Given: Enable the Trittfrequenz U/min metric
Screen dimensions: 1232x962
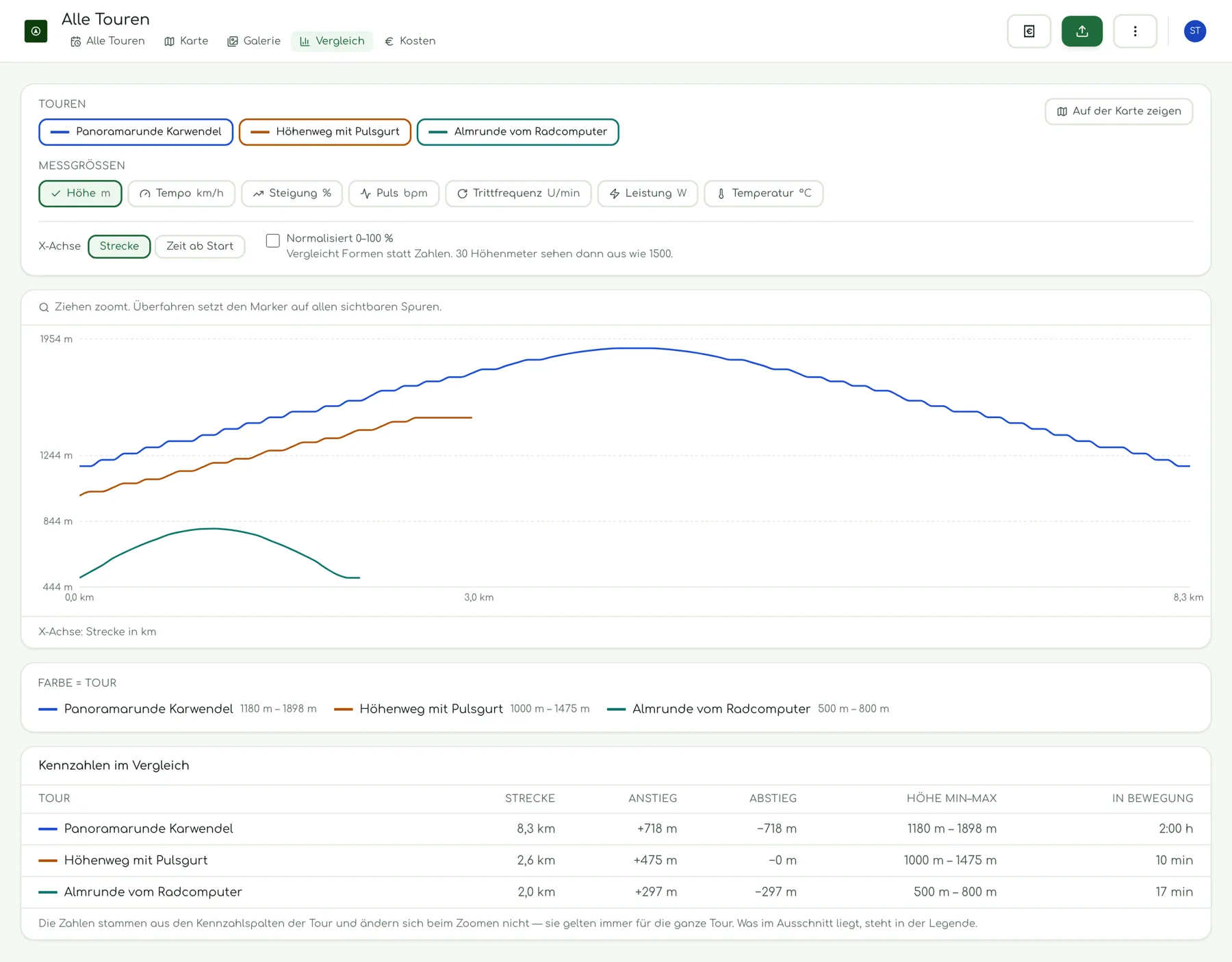Looking at the screenshot, I should (518, 193).
